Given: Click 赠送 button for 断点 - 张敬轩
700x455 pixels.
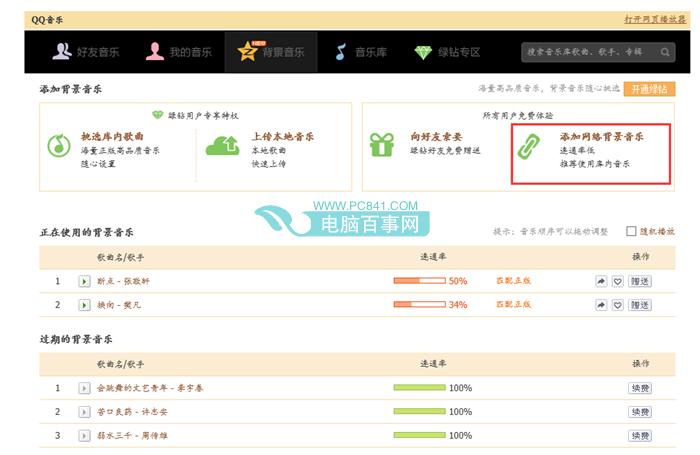Looking at the screenshot, I should click(x=639, y=281).
